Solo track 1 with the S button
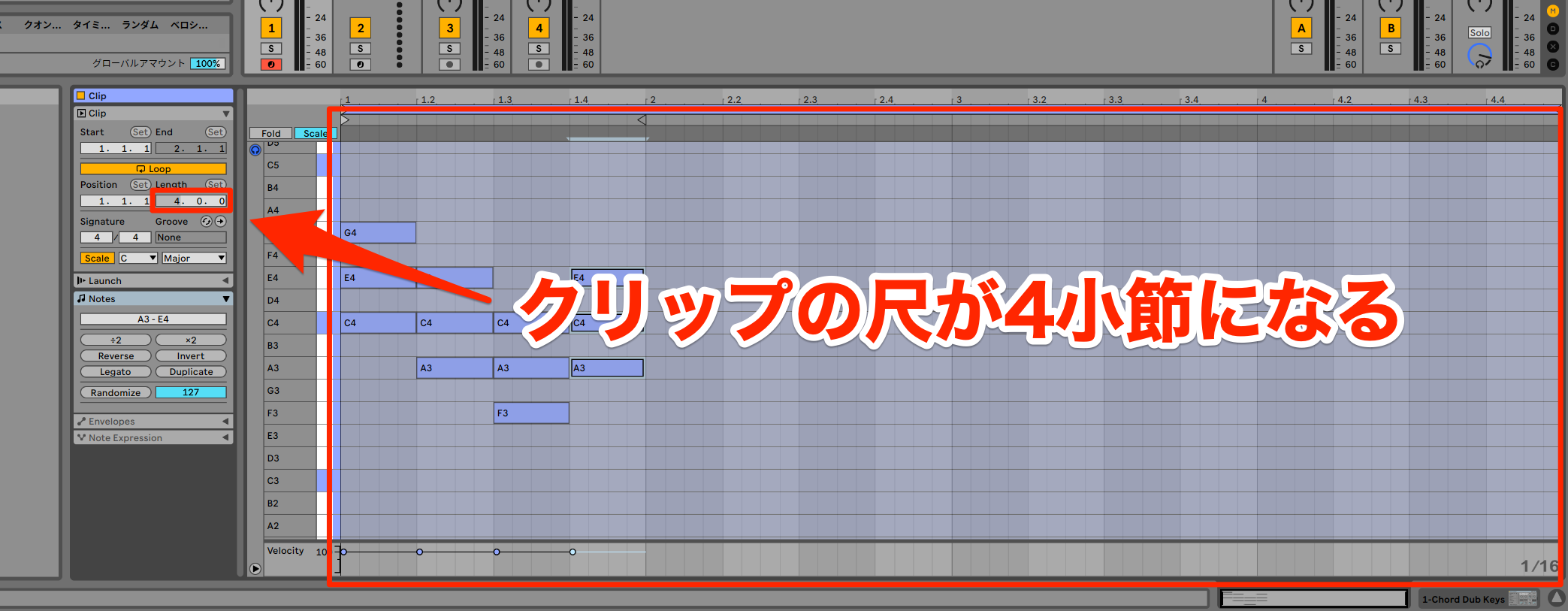Screen dimensions: 1568x611 (x=271, y=49)
